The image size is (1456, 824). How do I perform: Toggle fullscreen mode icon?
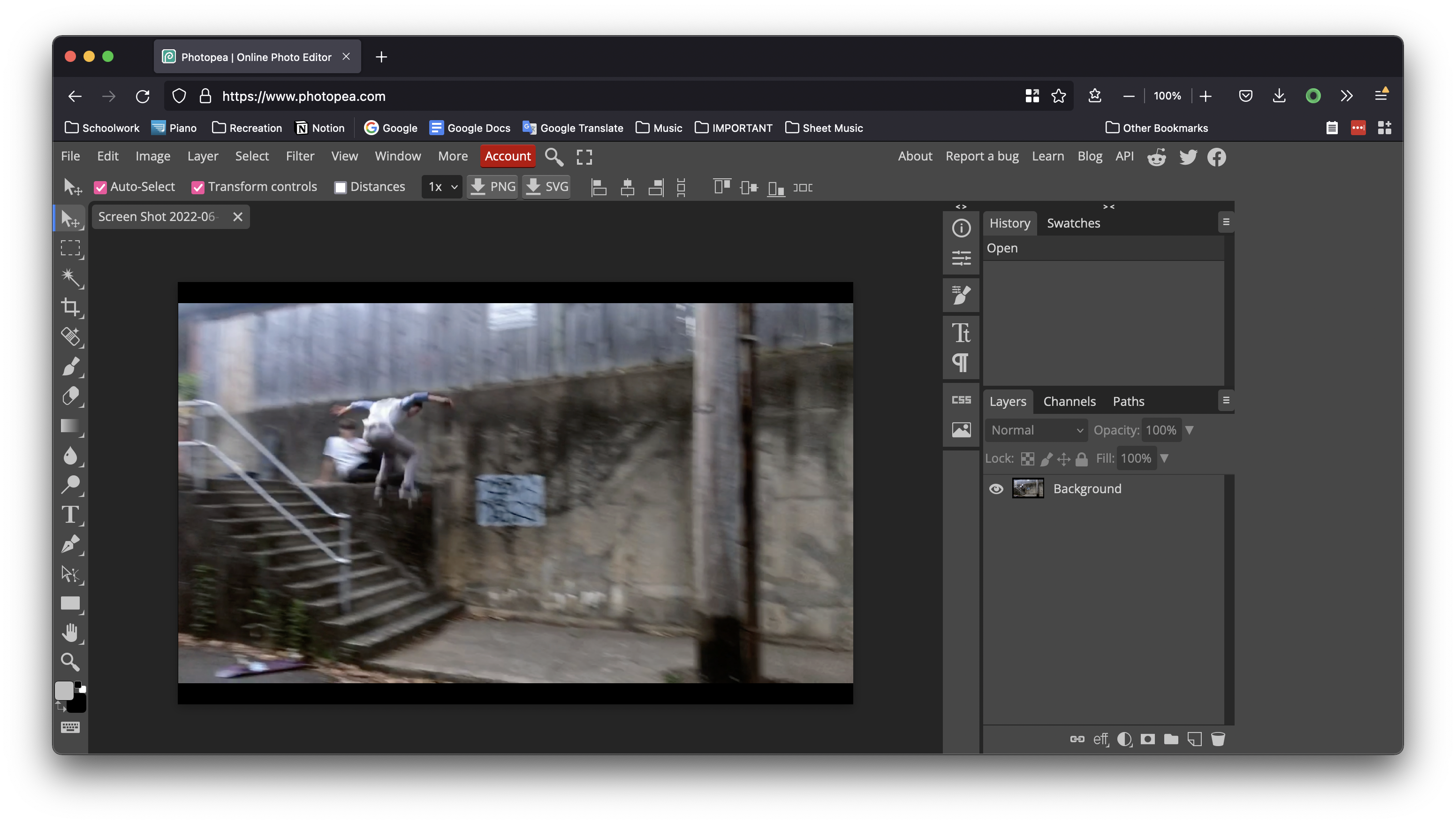(x=584, y=157)
